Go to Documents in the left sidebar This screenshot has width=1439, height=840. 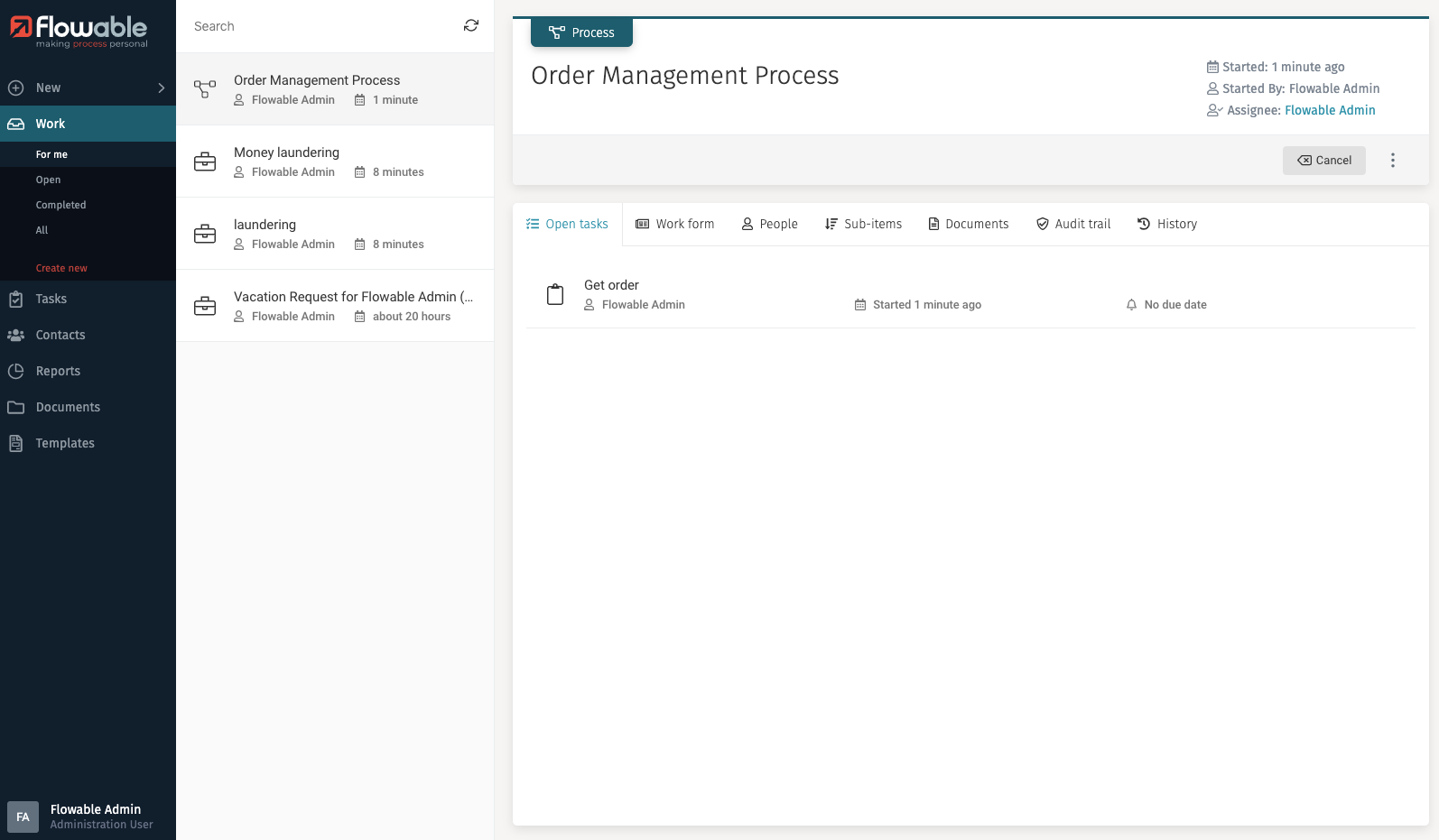click(68, 407)
